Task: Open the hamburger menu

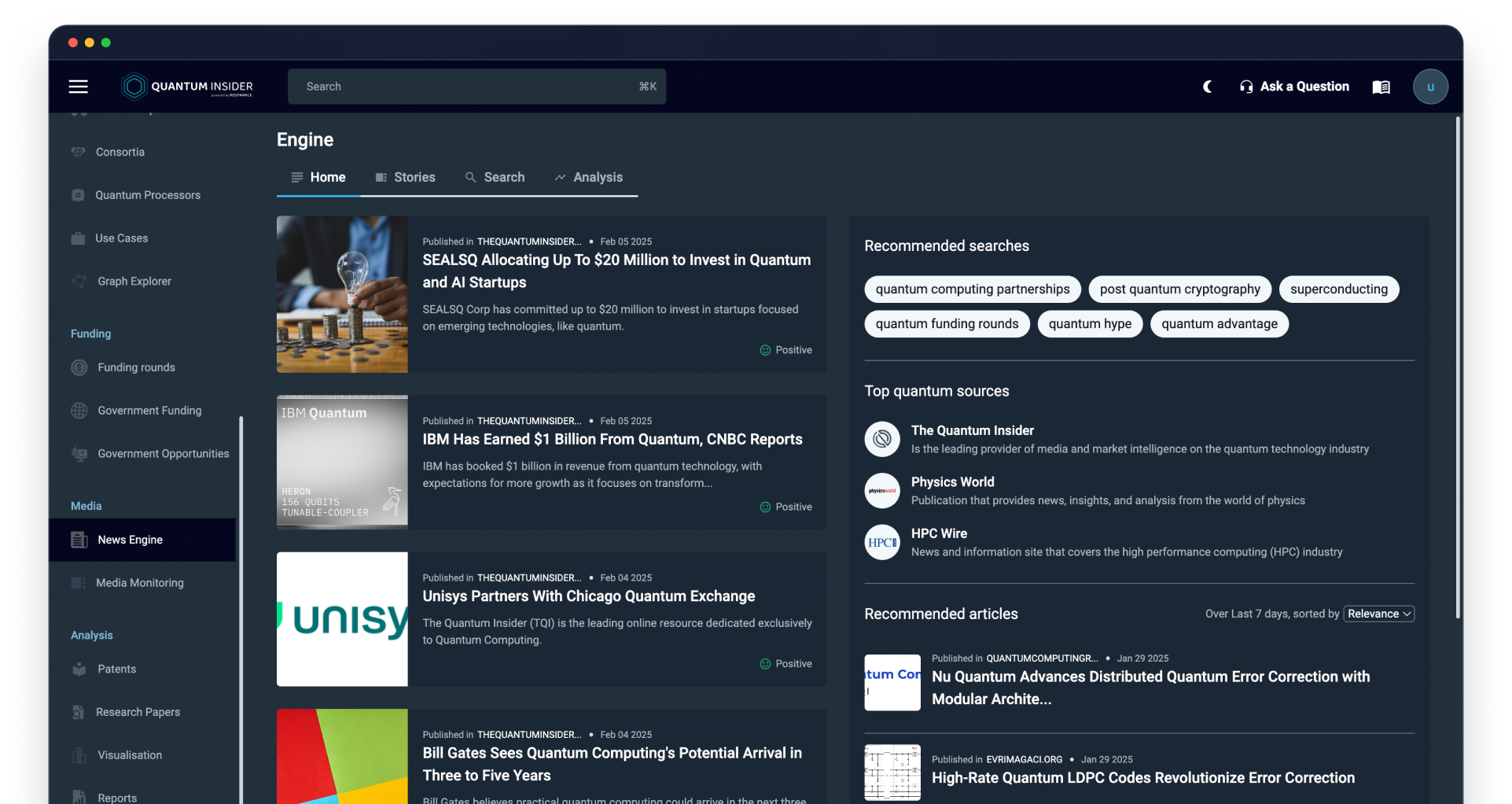Action: pyautogui.click(x=79, y=87)
